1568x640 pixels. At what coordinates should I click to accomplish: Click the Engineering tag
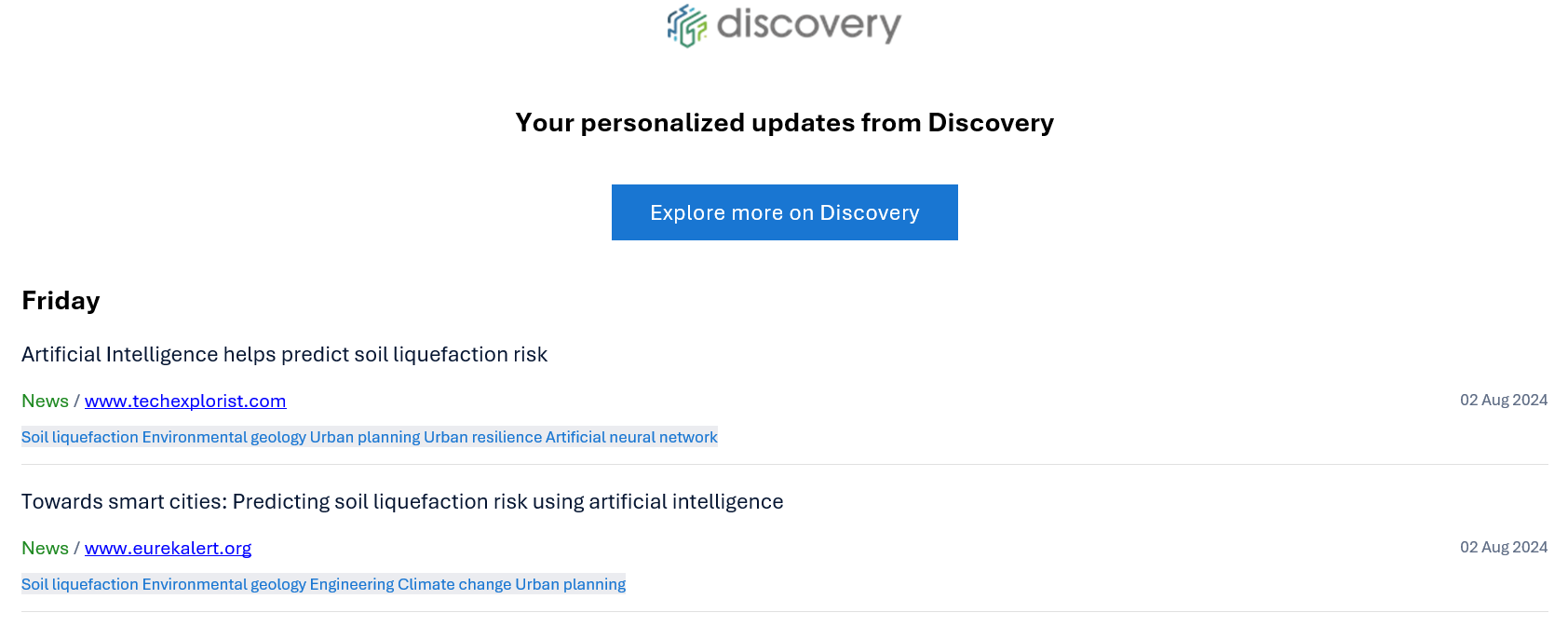[x=352, y=584]
